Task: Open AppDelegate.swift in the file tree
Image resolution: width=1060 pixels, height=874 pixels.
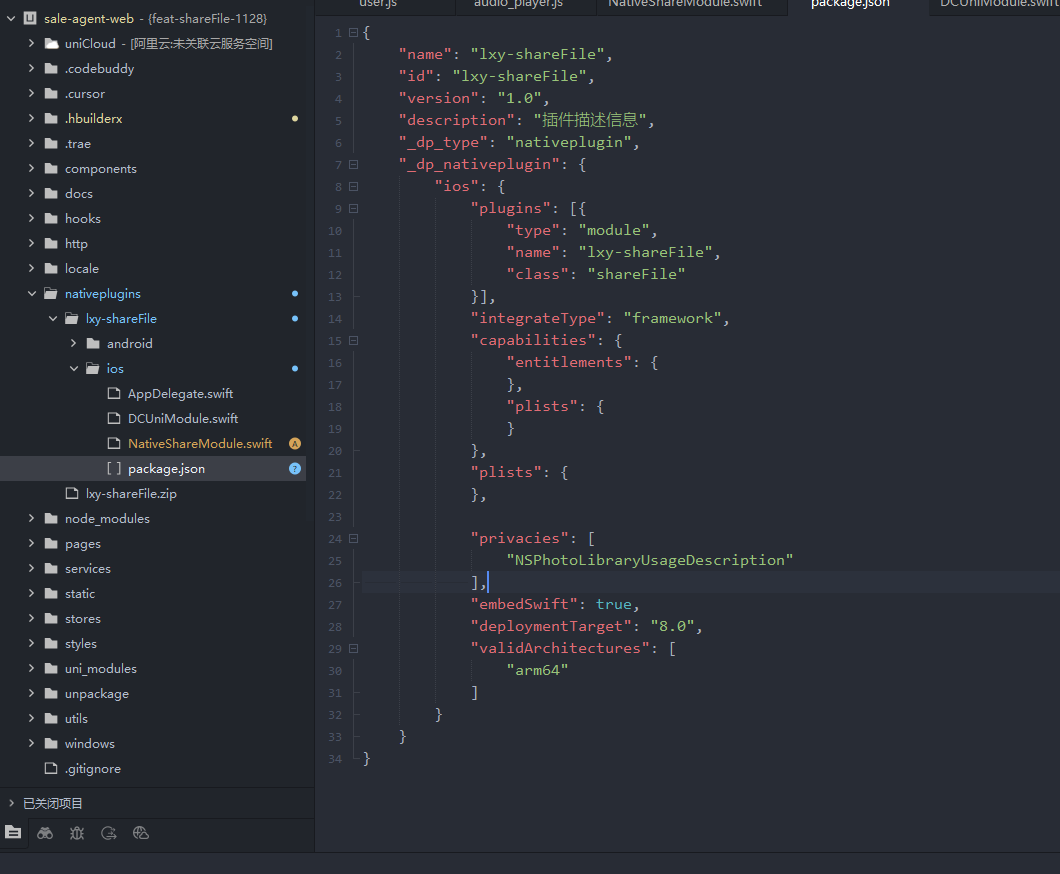Action: coord(180,393)
